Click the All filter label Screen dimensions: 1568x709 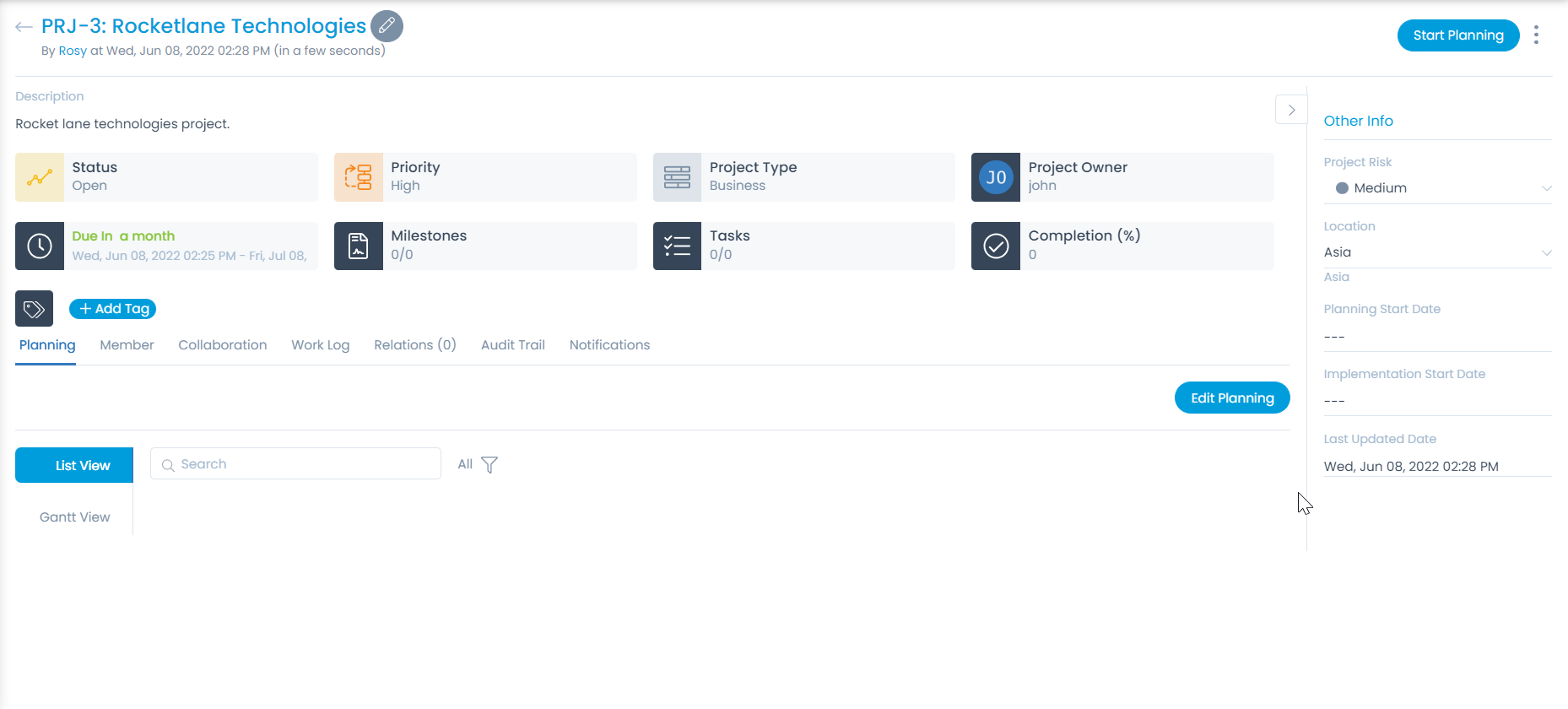click(465, 464)
